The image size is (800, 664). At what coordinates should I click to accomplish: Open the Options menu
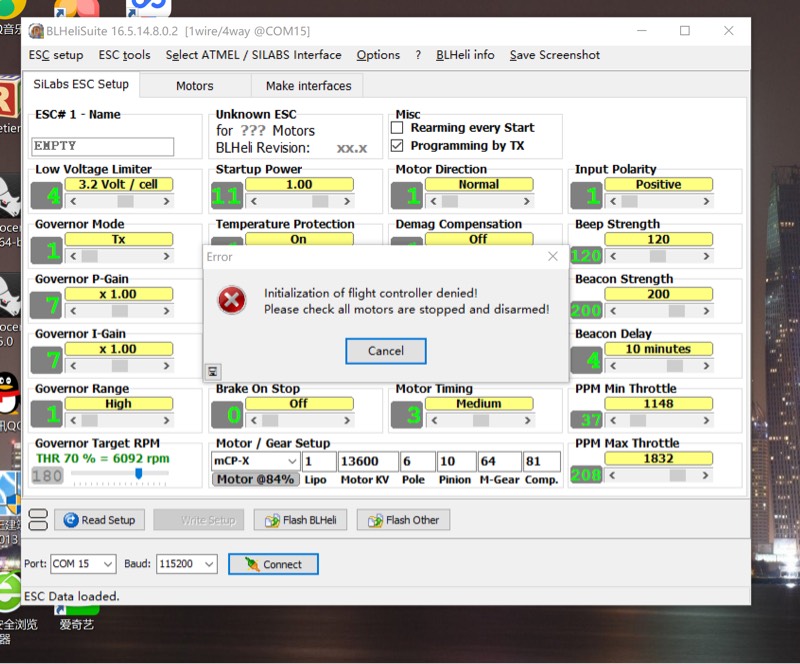(378, 55)
